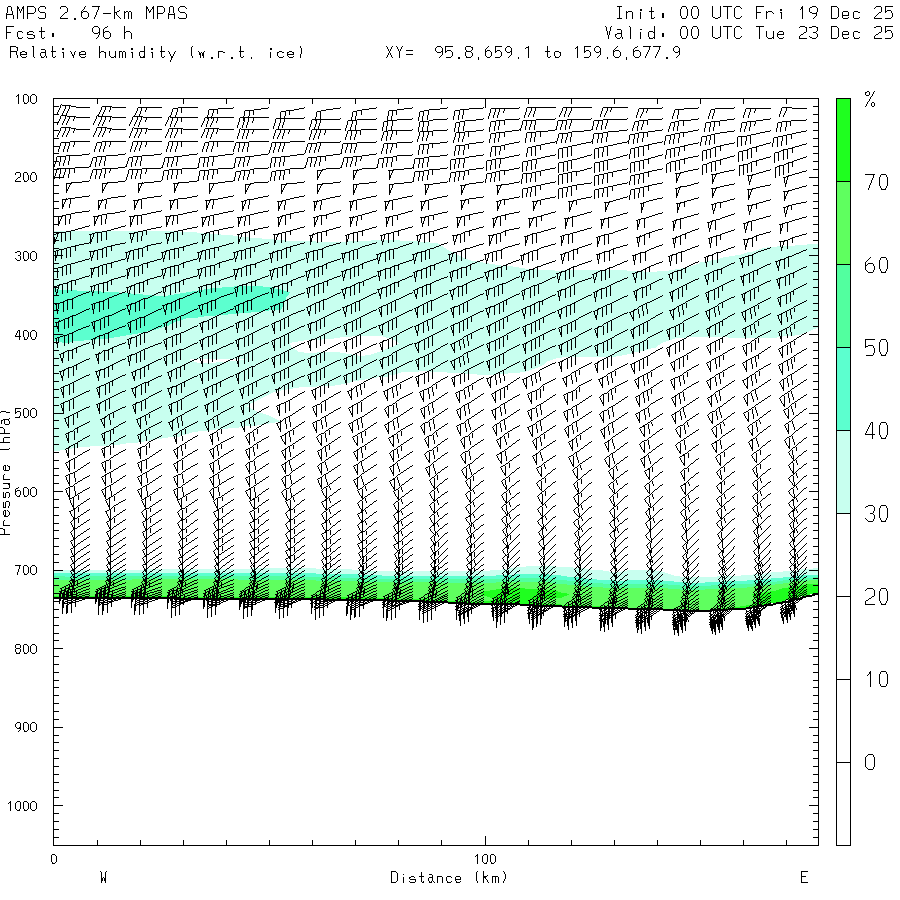
Task: Click the 300 hPa pressure axis label
Action: (26, 256)
